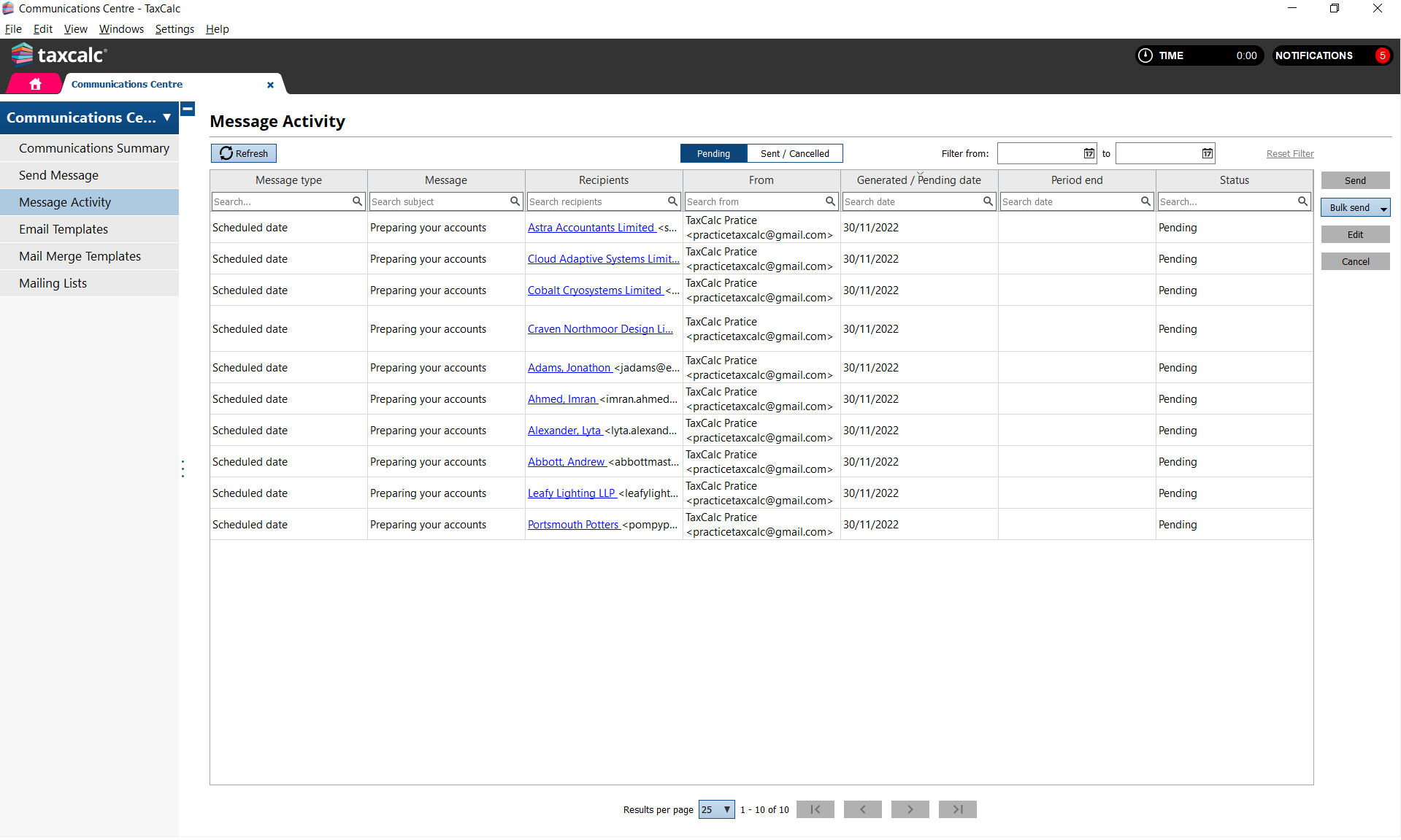Image resolution: width=1401 pixels, height=840 pixels.
Task: Open the Settings menu
Action: pos(174,29)
